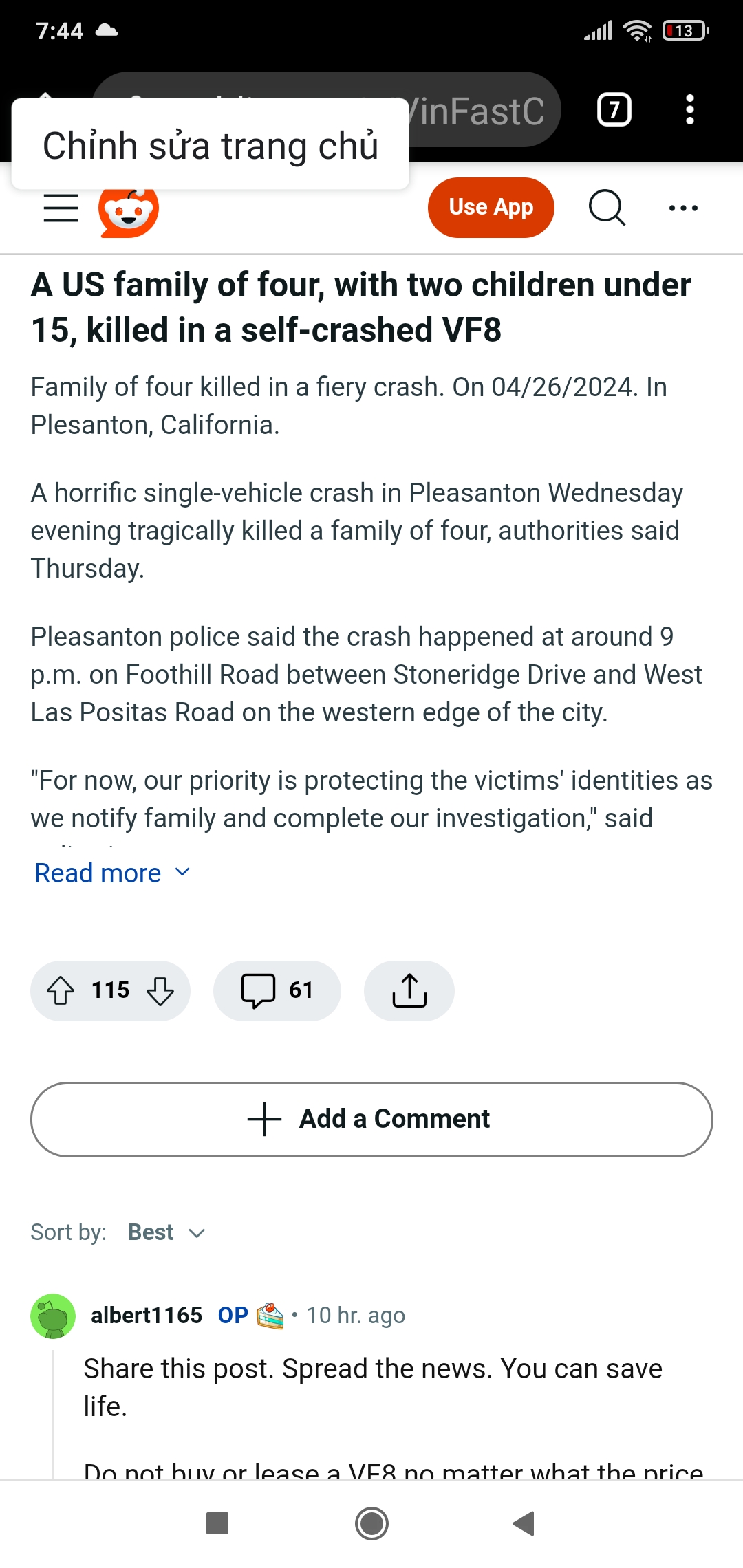This screenshot has width=743, height=1568.
Task: Open the Sort by Best dropdown
Action: click(166, 1232)
